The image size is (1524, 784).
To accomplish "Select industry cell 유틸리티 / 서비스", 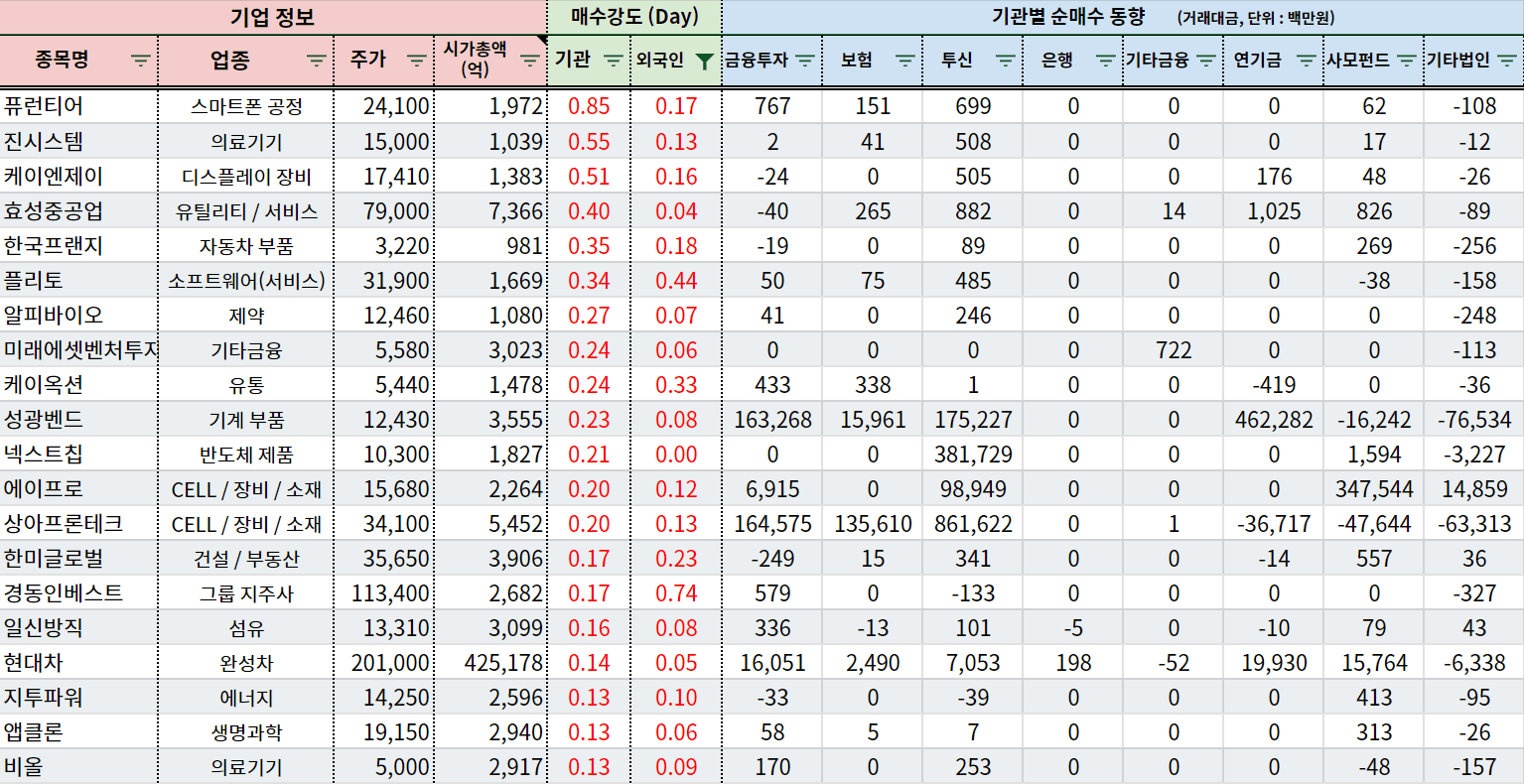I will (x=246, y=210).
